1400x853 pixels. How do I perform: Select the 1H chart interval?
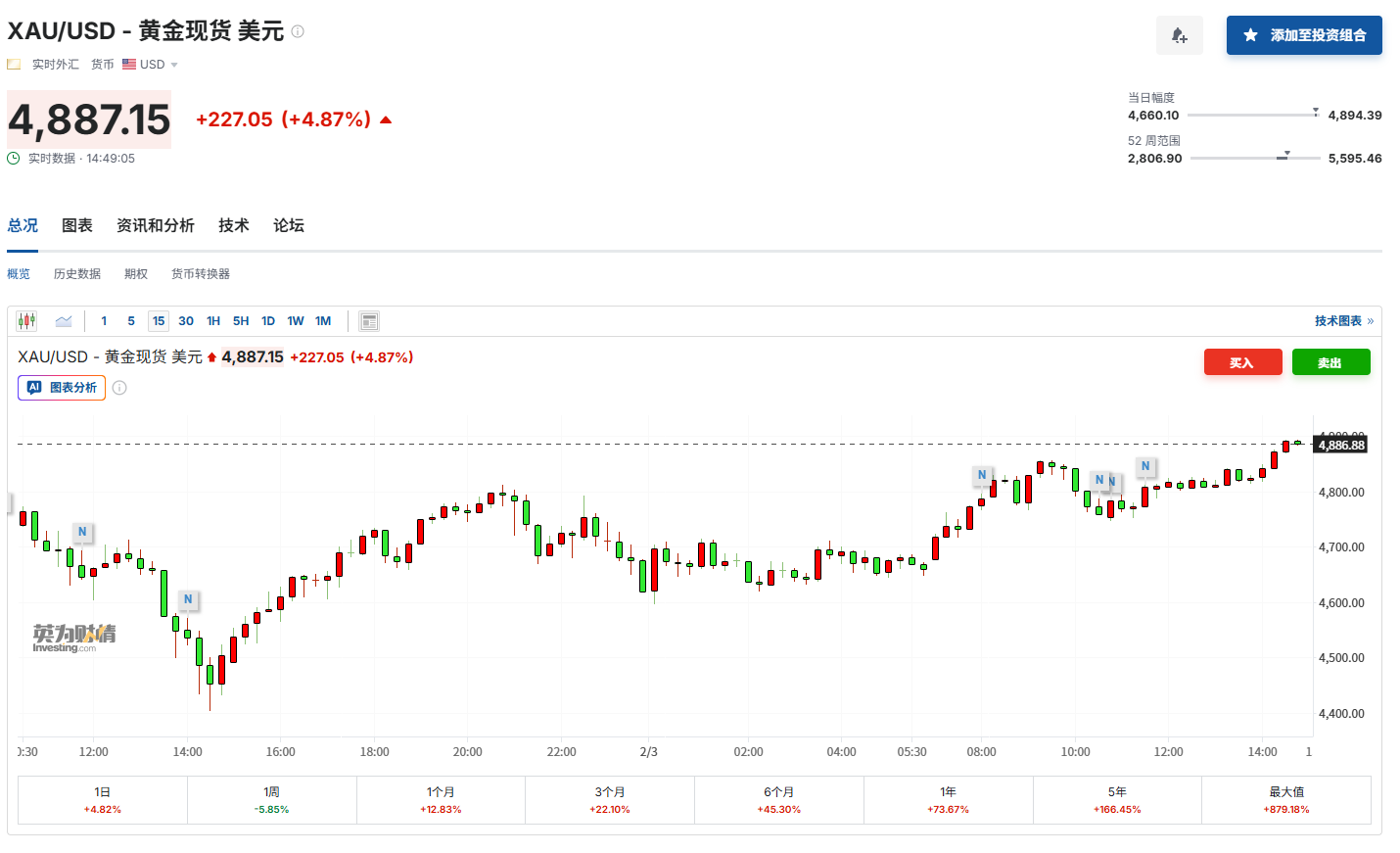point(213,321)
